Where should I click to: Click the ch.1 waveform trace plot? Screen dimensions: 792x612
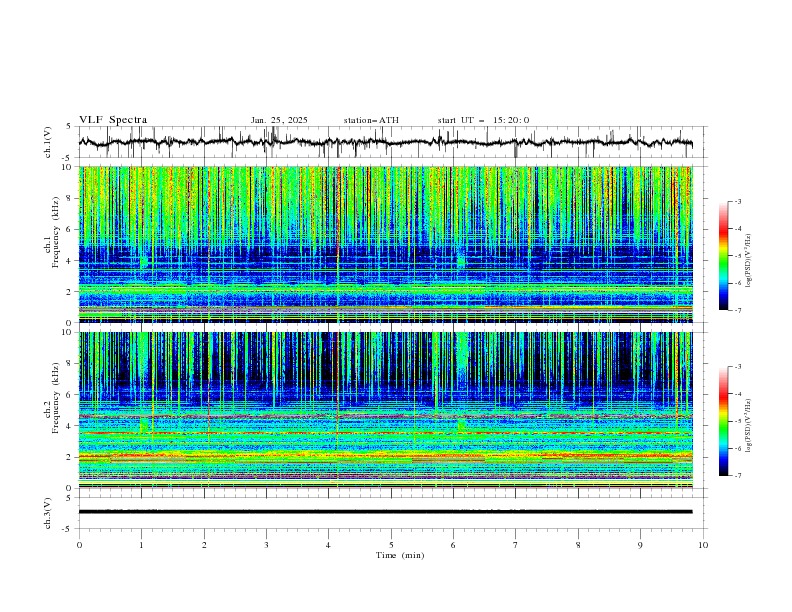pyautogui.click(x=385, y=142)
